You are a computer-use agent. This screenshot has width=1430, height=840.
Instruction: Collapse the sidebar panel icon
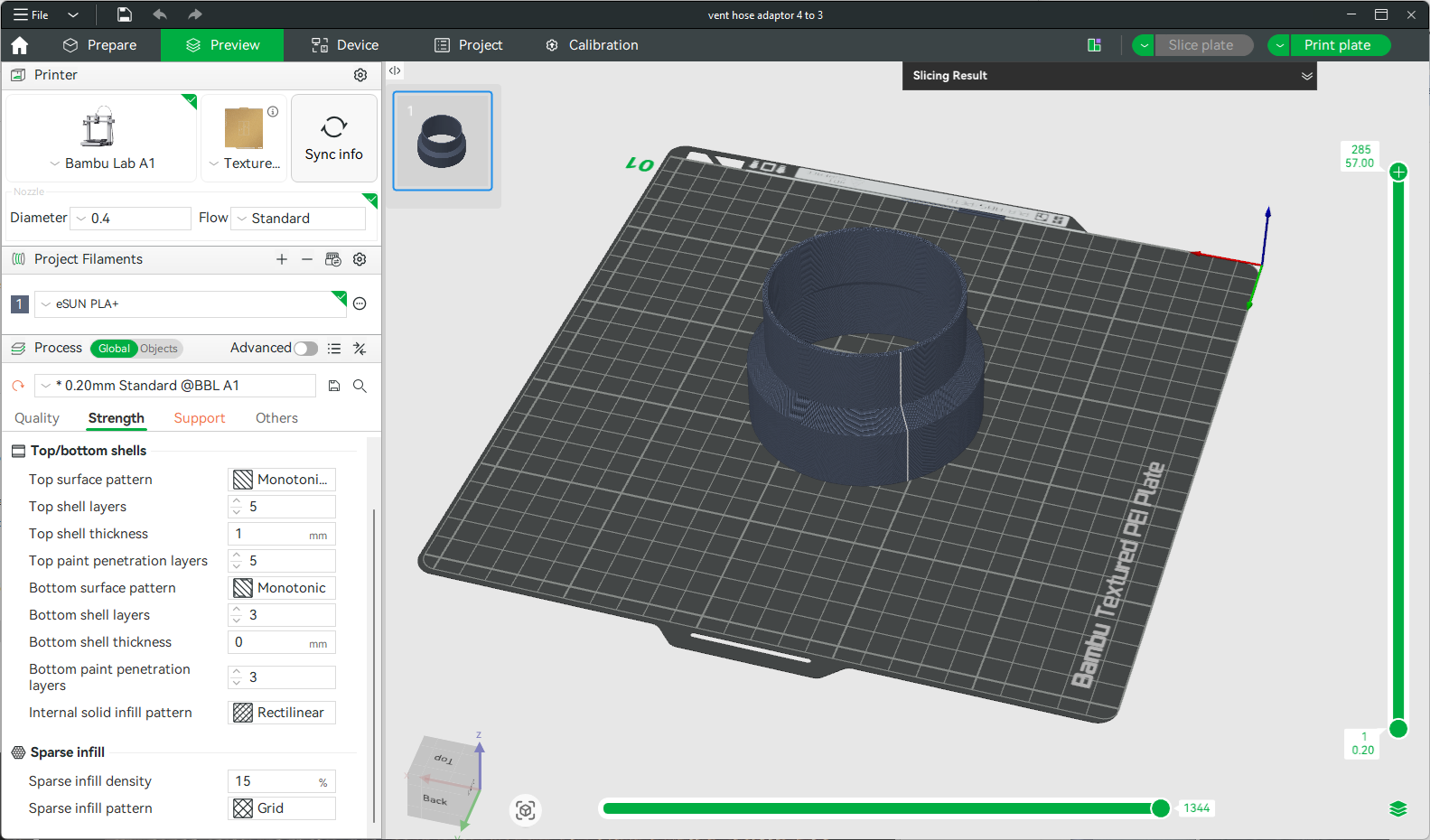395,70
